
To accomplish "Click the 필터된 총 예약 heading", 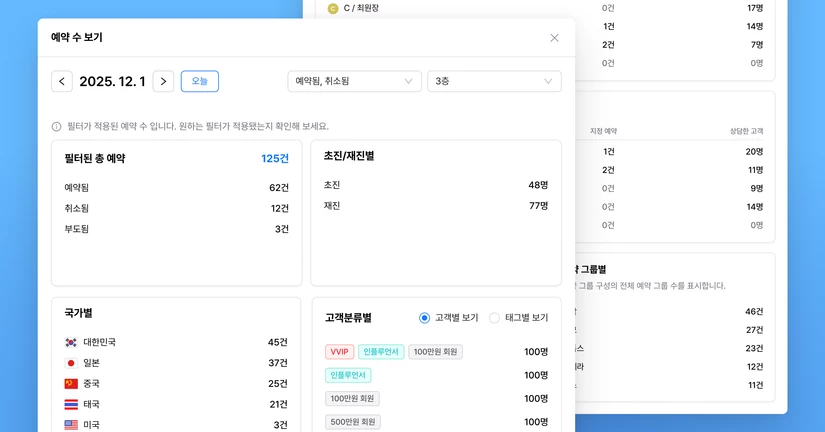I will click(95, 158).
